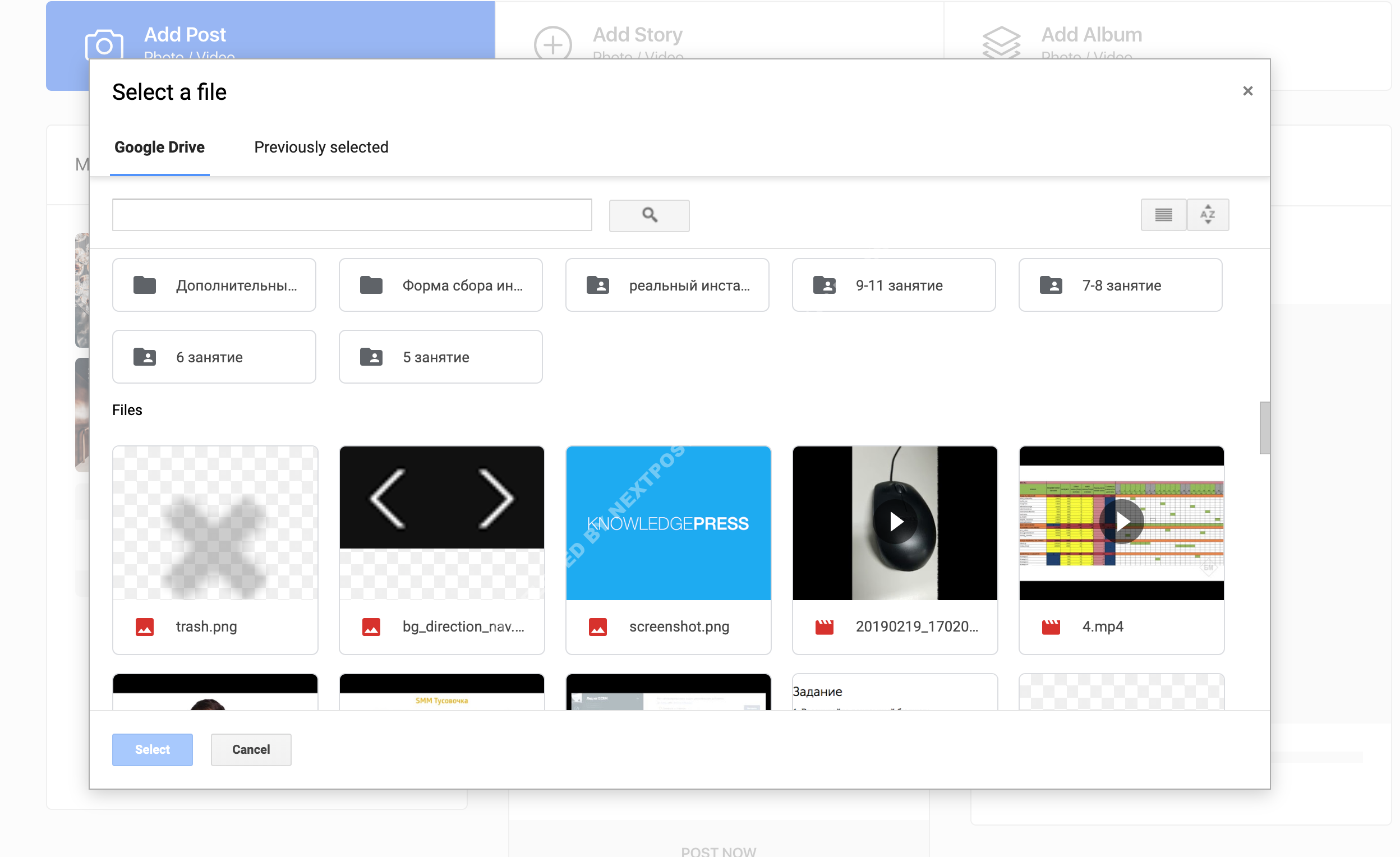Open the 9-11 занятие shared folder
Image resolution: width=1400 pixels, height=857 pixels.
pos(893,285)
